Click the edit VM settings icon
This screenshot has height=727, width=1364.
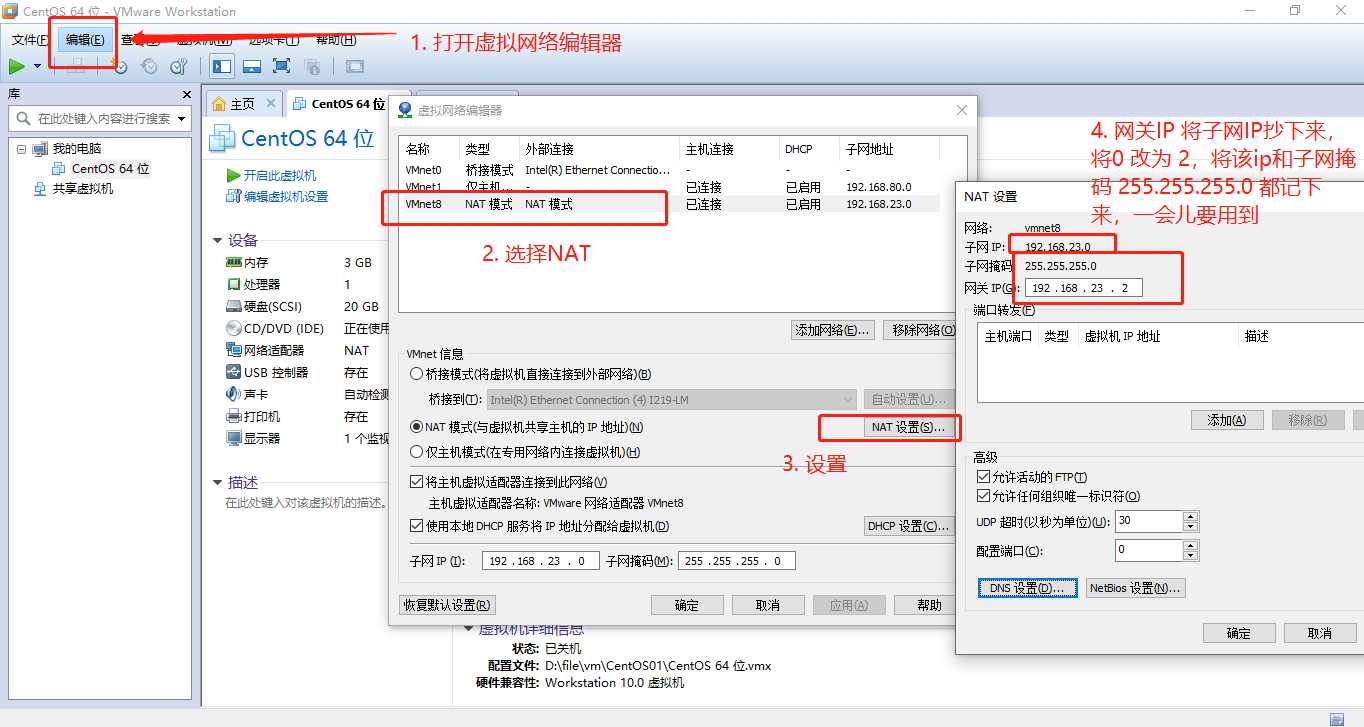[x=235, y=197]
